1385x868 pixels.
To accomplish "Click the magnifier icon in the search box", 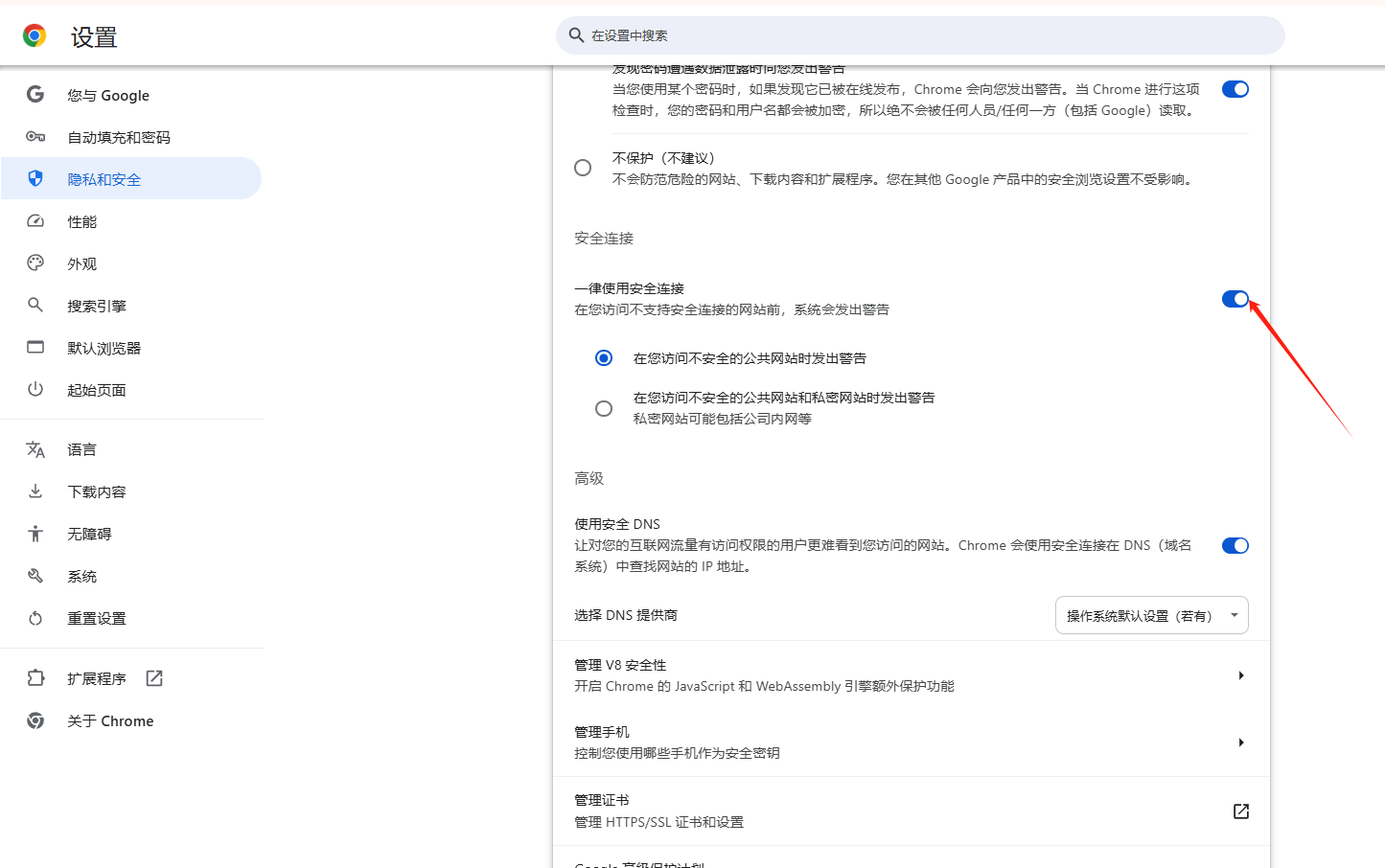I will pyautogui.click(x=576, y=35).
